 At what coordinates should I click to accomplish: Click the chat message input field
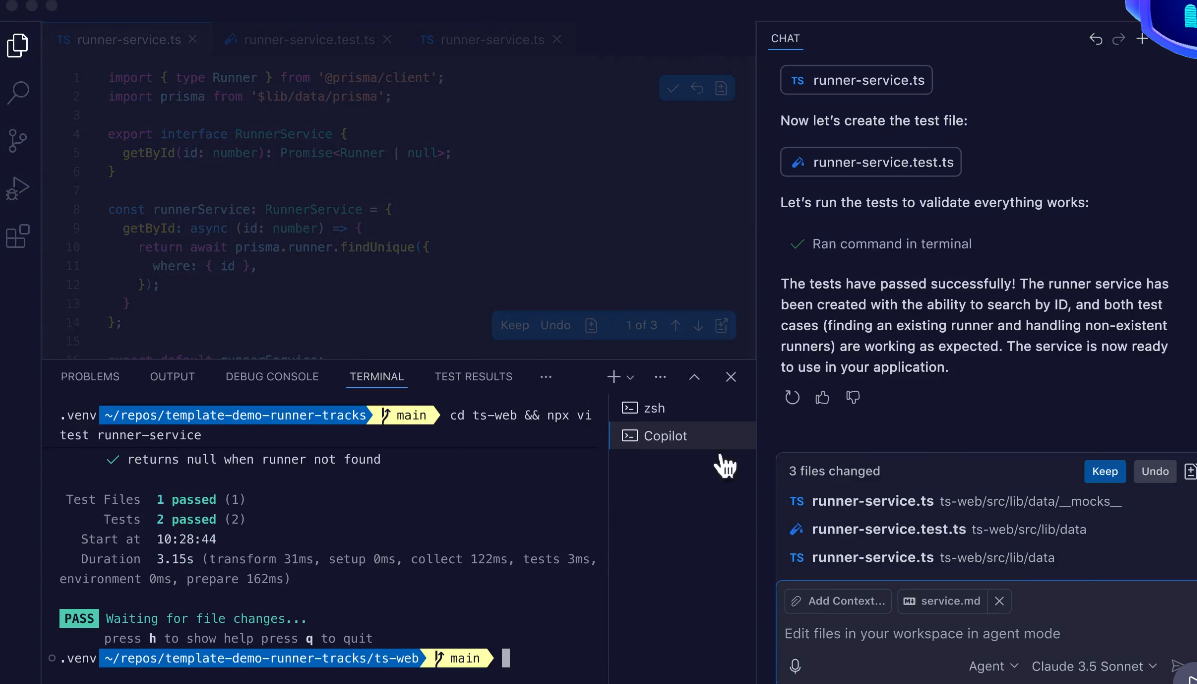click(960, 634)
